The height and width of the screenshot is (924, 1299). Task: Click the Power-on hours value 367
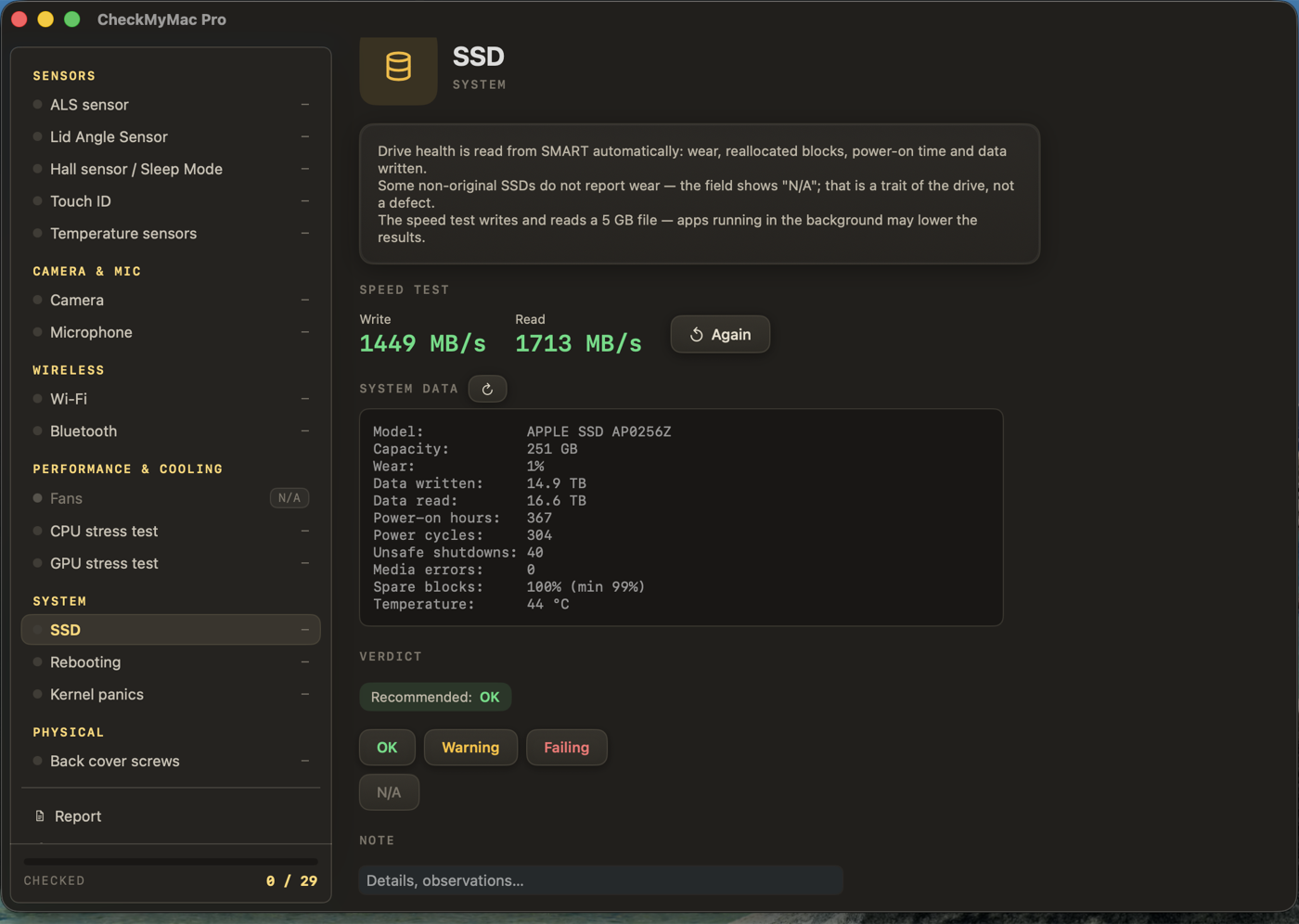539,518
